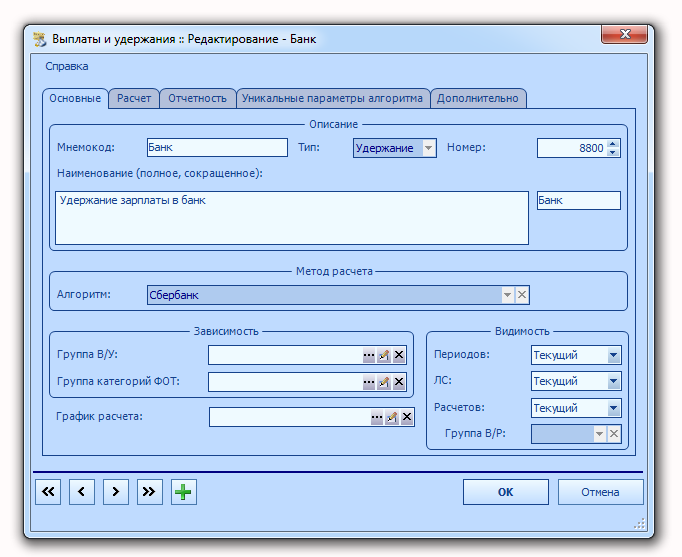The width and height of the screenshot is (682, 557).
Task: Grab the resize grip at dialog corner
Action: [639, 524]
